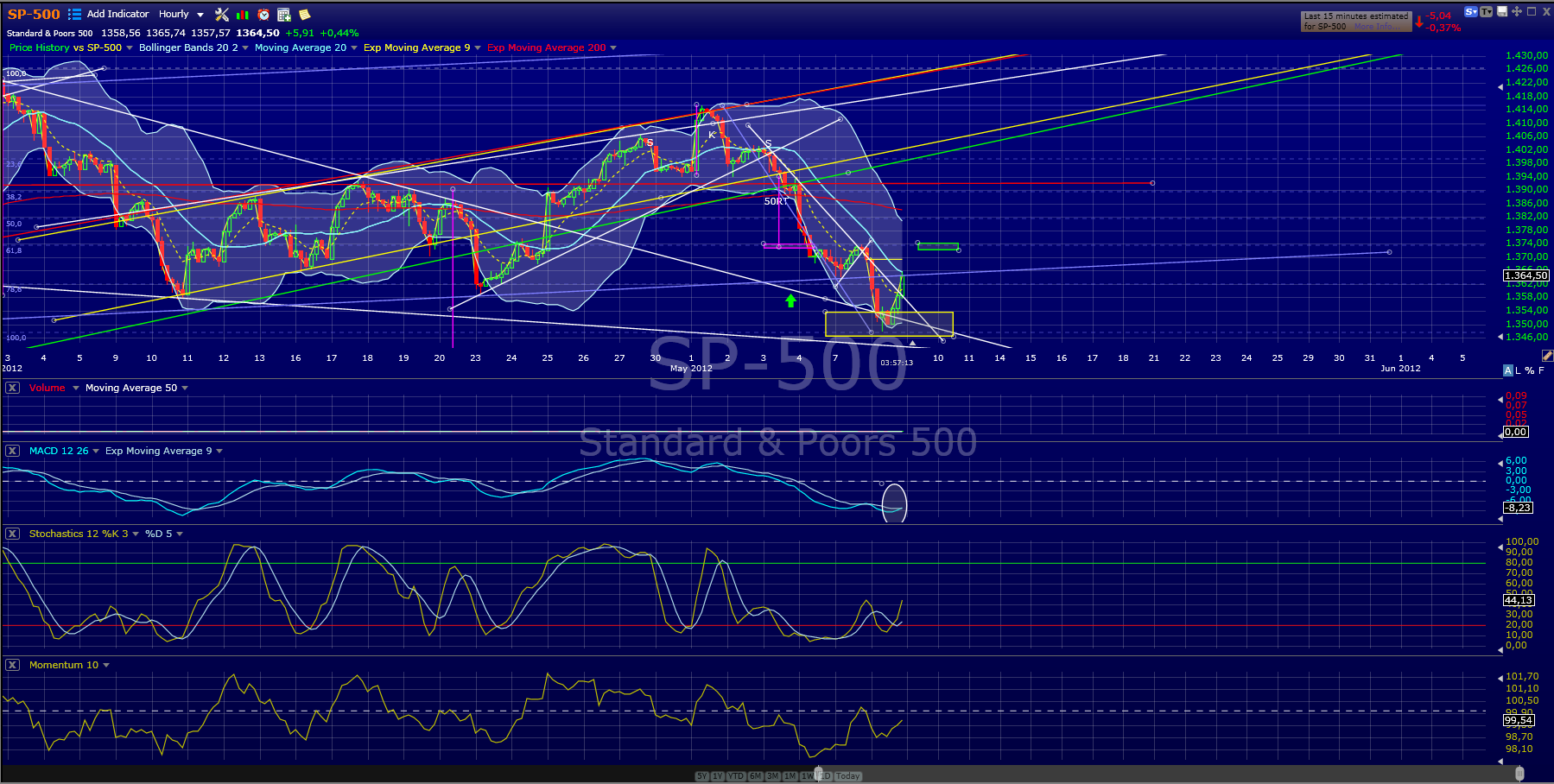The image size is (1554, 784).
Task: Open the gray T dropdown icon
Action: (x=1486, y=12)
